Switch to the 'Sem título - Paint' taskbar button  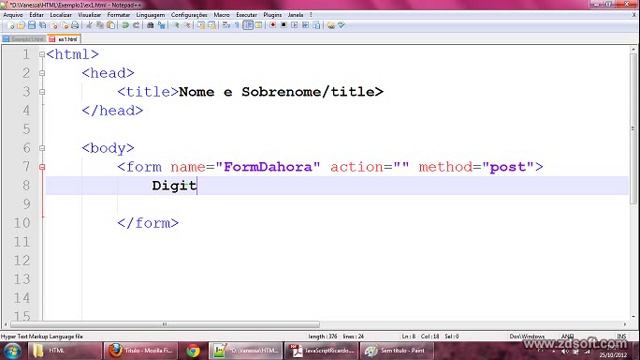point(396,351)
